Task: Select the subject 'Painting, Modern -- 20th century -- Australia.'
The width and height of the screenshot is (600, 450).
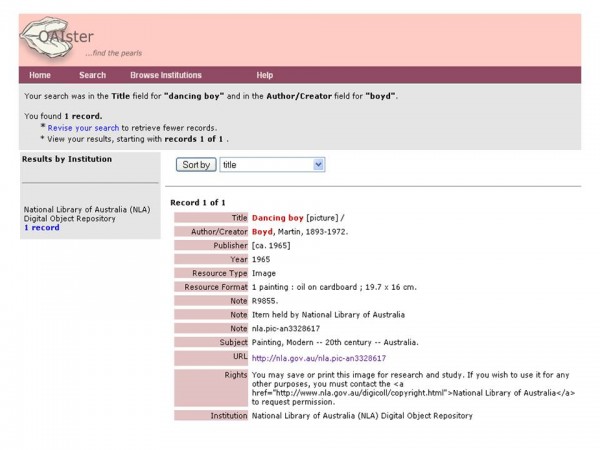Action: point(335,342)
